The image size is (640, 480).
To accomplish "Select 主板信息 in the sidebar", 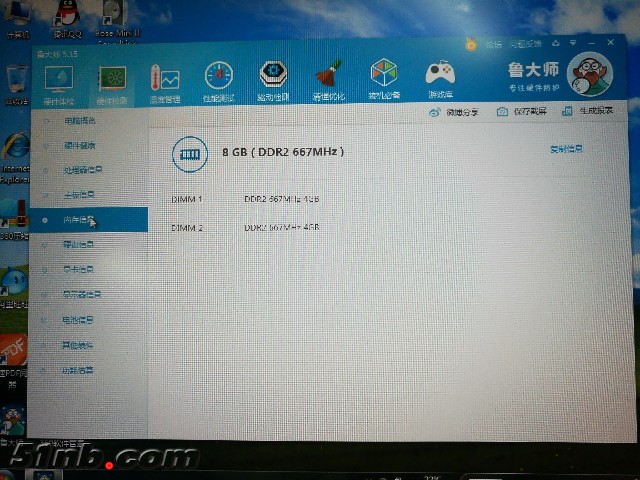I will (79, 194).
